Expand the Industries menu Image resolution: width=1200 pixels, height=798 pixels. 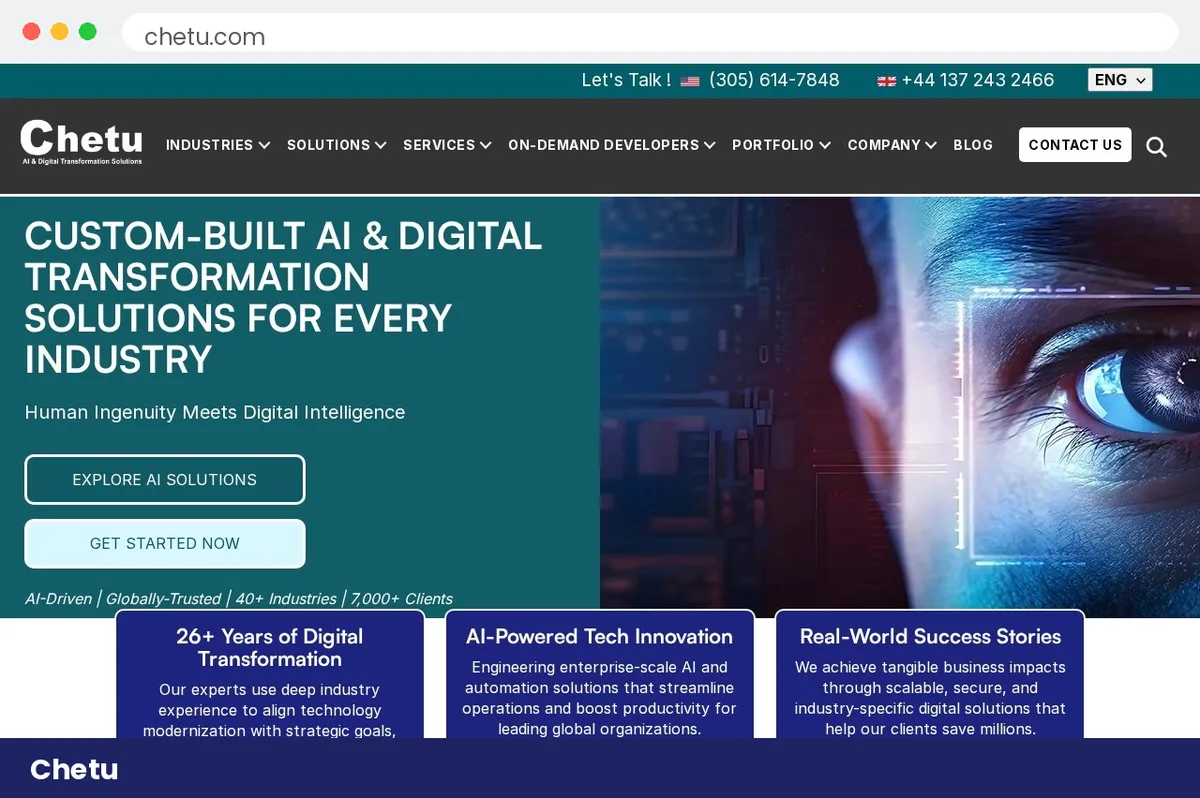[x=218, y=145]
